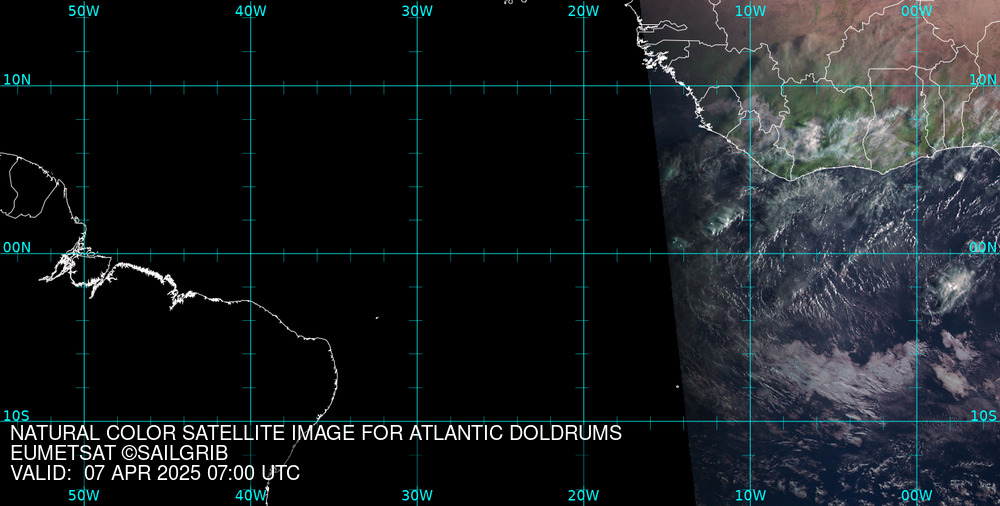1000x506 pixels.
Task: Click the "50W" label on the bottom edge
Action: [x=84, y=496]
